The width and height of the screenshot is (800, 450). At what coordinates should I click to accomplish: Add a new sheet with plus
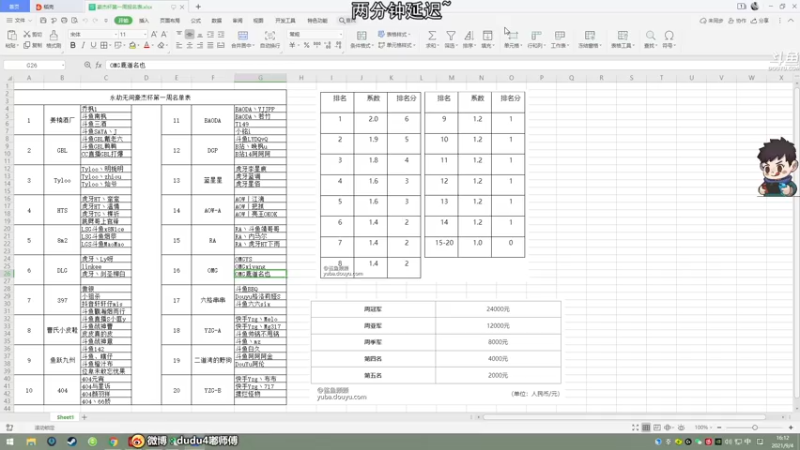(85, 417)
